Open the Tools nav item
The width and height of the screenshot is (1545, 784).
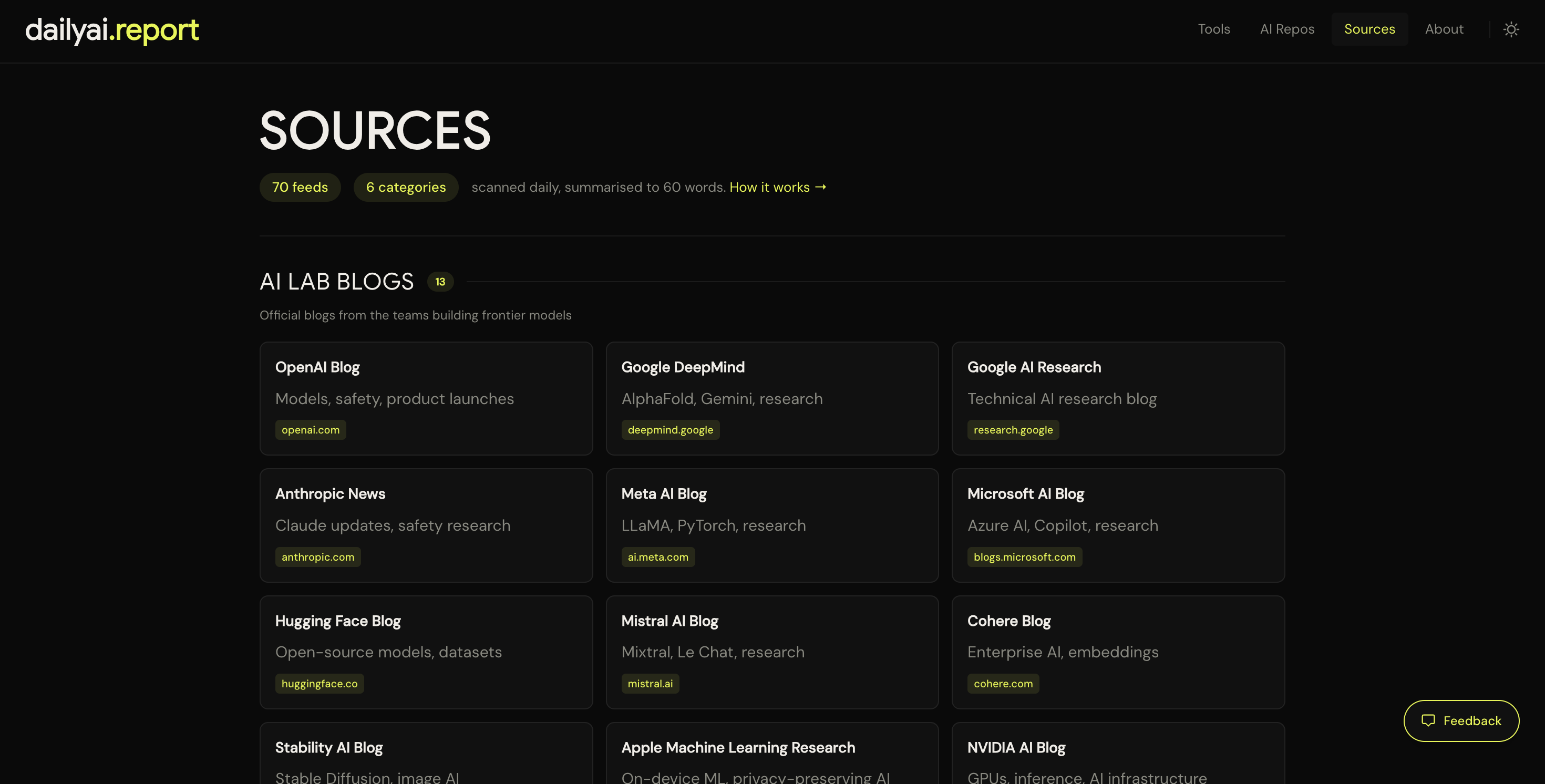[x=1213, y=29]
